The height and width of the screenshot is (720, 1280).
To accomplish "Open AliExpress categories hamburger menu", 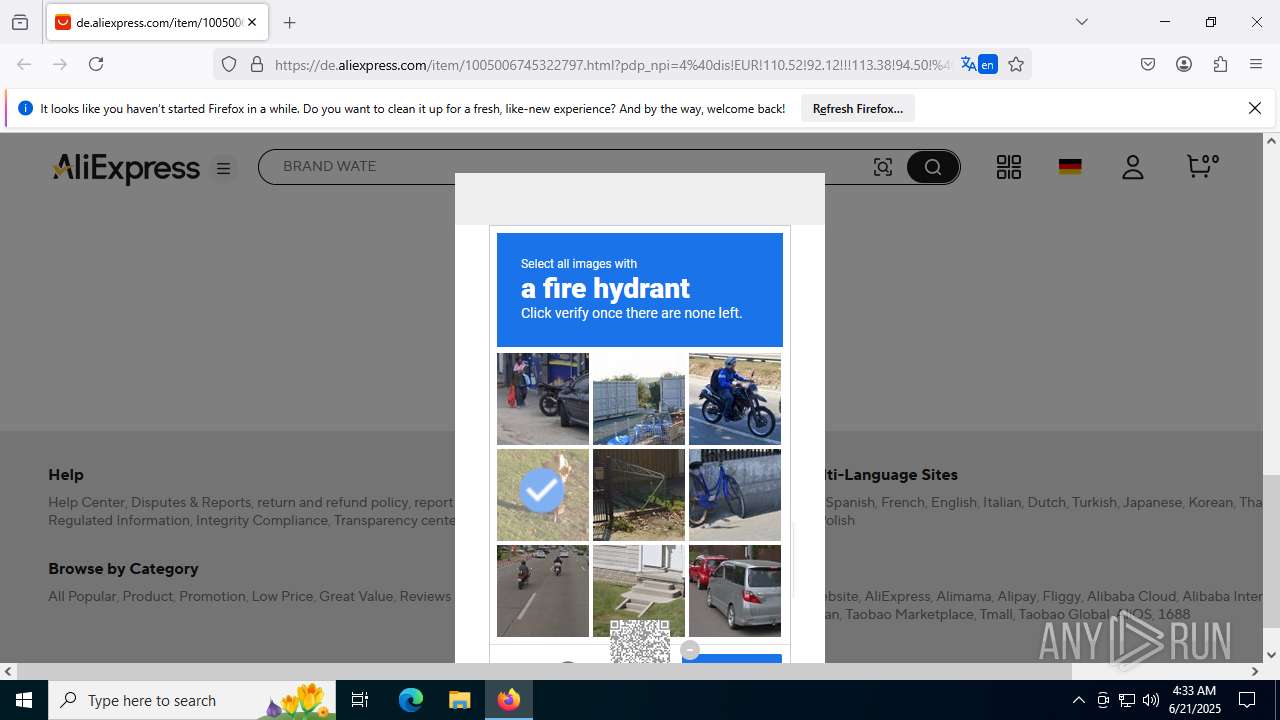I will click(x=223, y=169).
